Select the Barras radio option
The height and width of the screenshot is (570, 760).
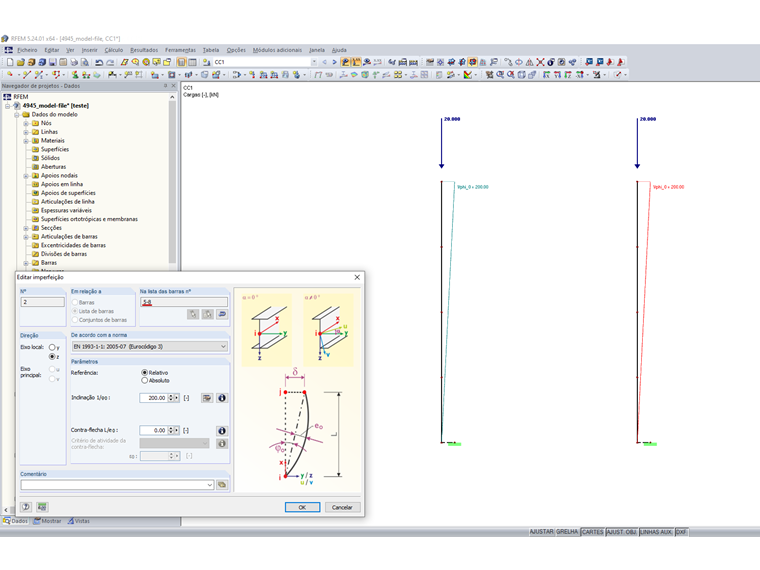(x=75, y=302)
